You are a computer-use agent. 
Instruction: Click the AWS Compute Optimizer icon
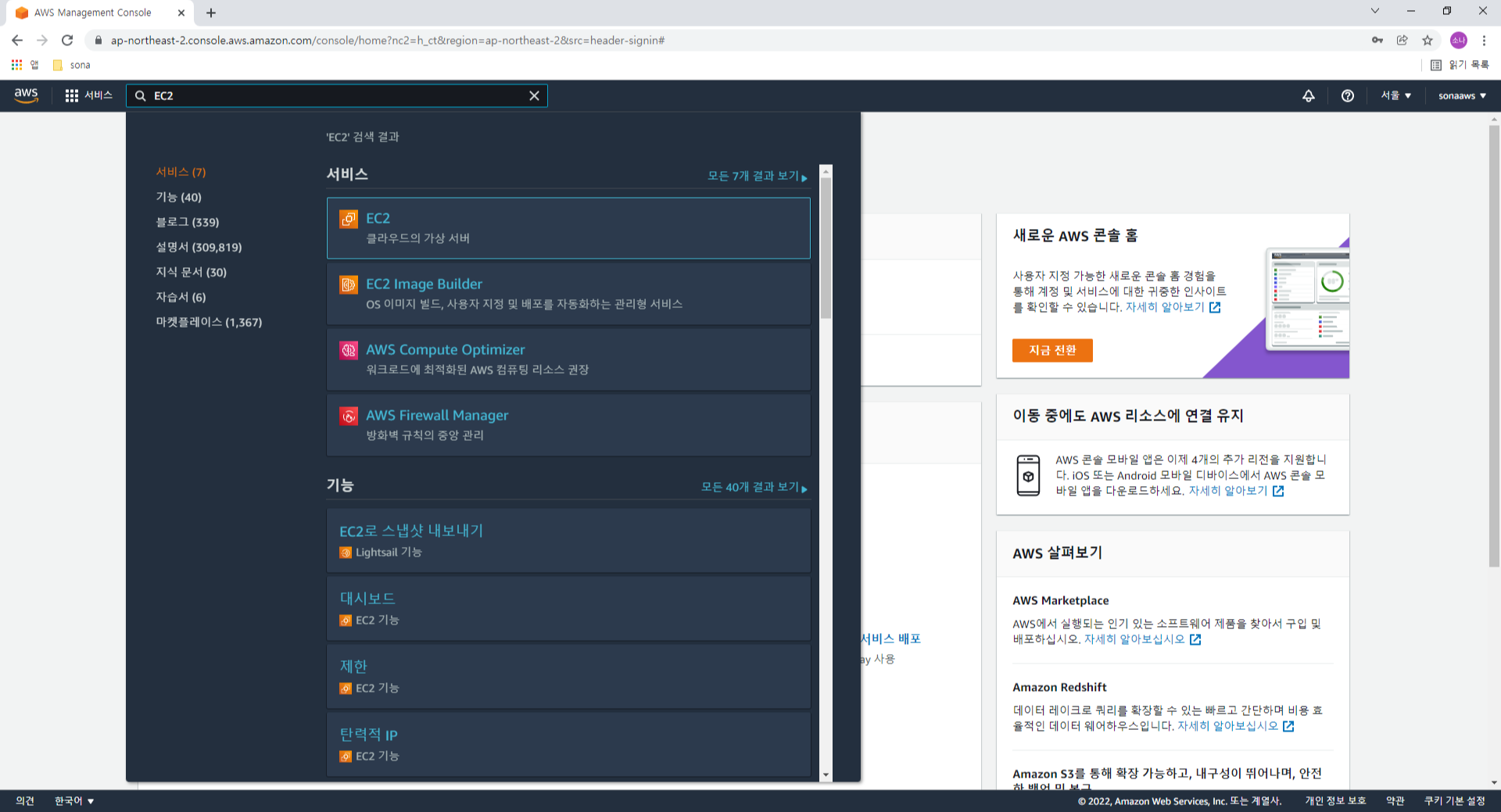pos(349,350)
